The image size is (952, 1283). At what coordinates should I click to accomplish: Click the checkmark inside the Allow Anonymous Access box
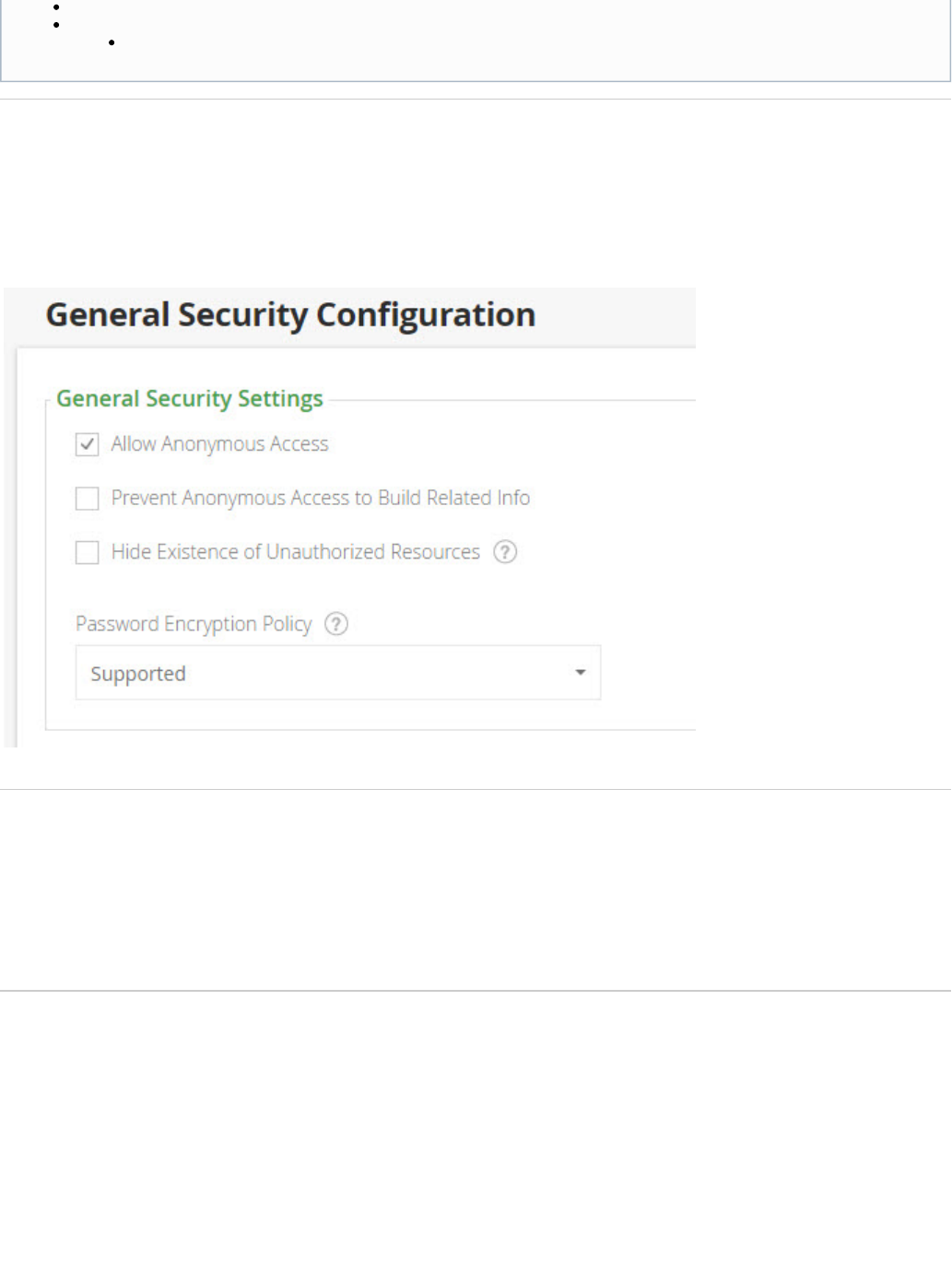click(x=88, y=444)
